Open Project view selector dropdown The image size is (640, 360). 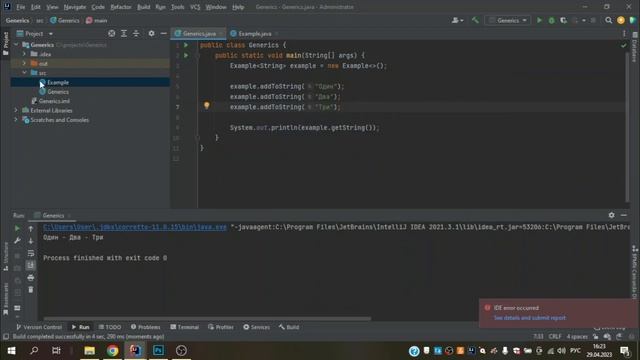point(35,33)
